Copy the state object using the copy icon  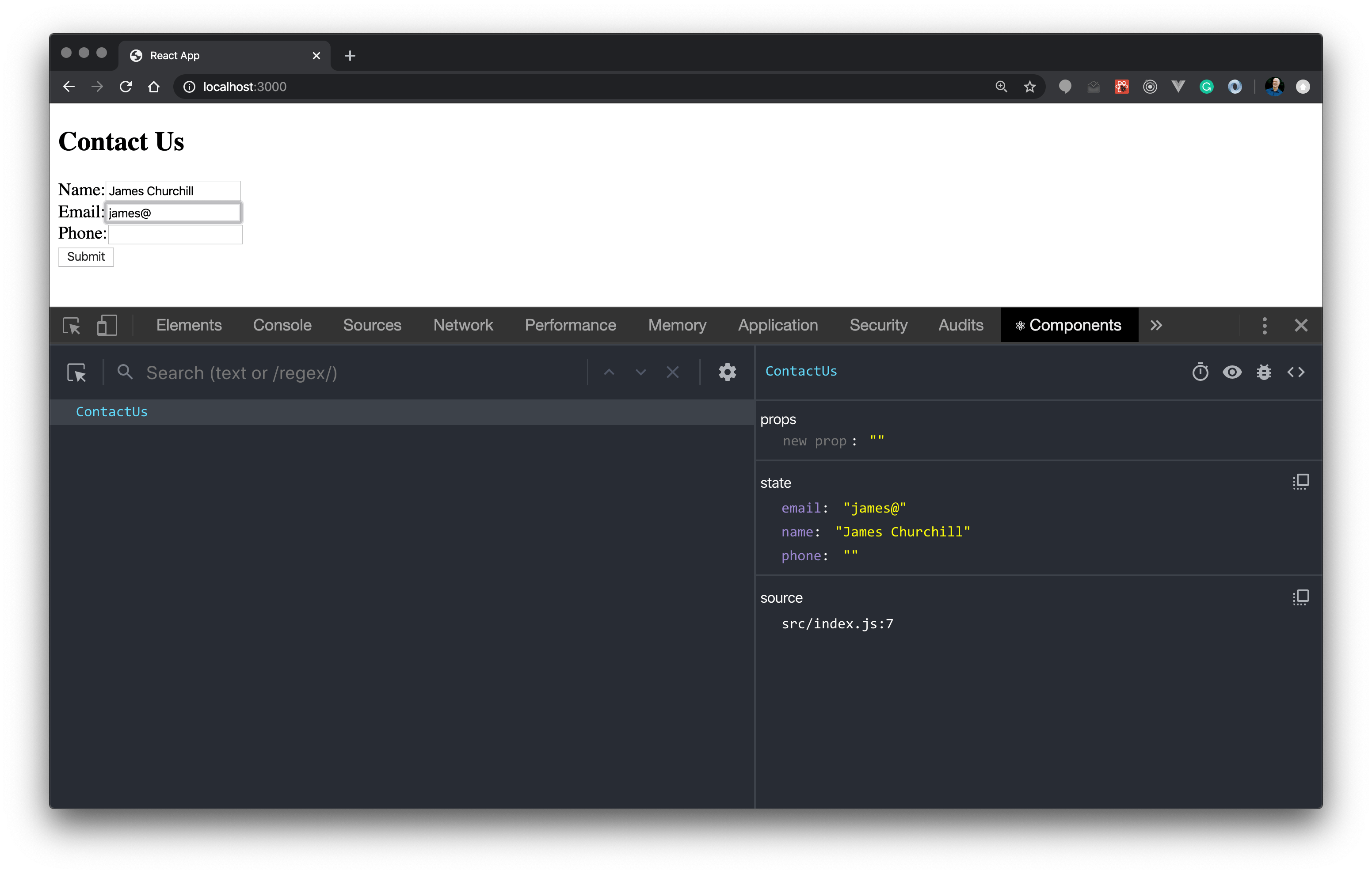pos(1301,481)
